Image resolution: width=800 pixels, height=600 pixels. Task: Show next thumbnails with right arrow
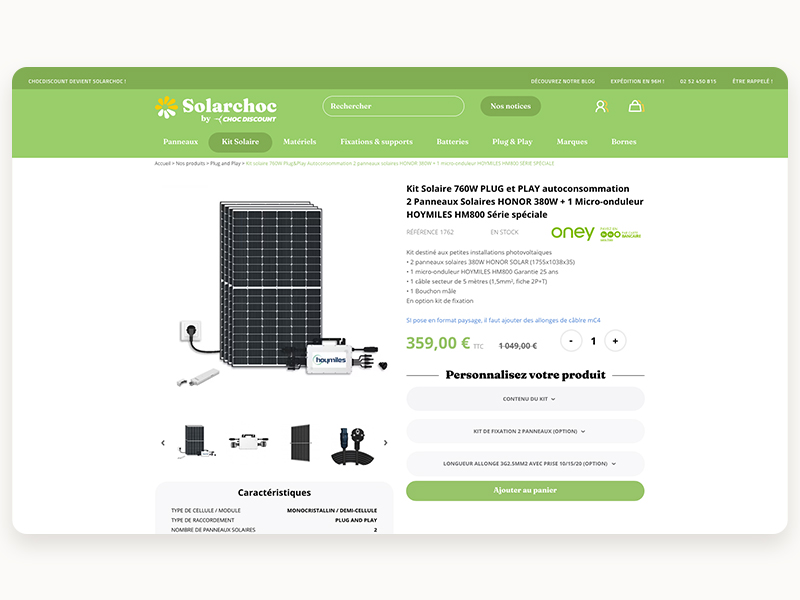pyautogui.click(x=385, y=443)
